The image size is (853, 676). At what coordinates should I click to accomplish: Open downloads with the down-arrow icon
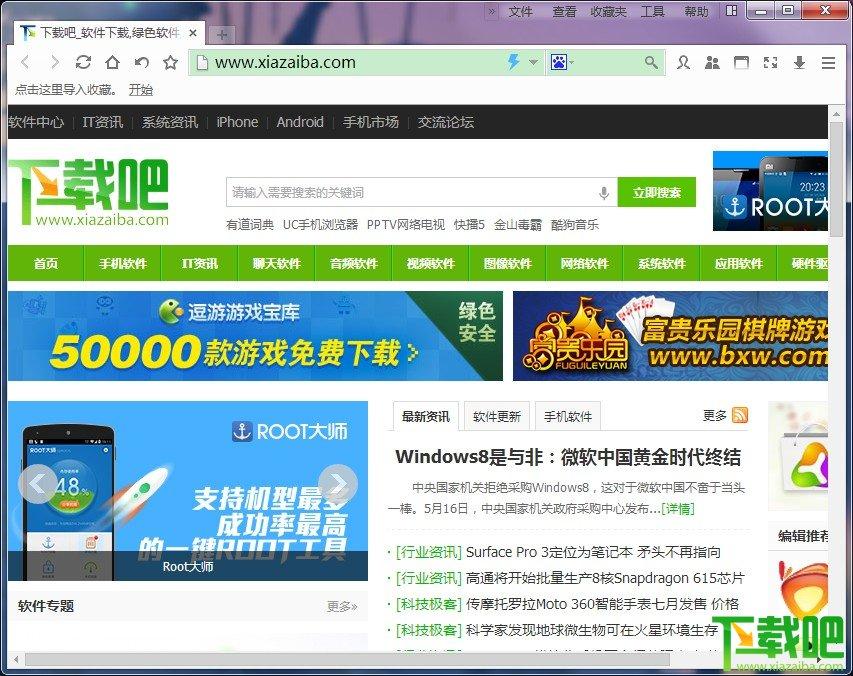[799, 63]
